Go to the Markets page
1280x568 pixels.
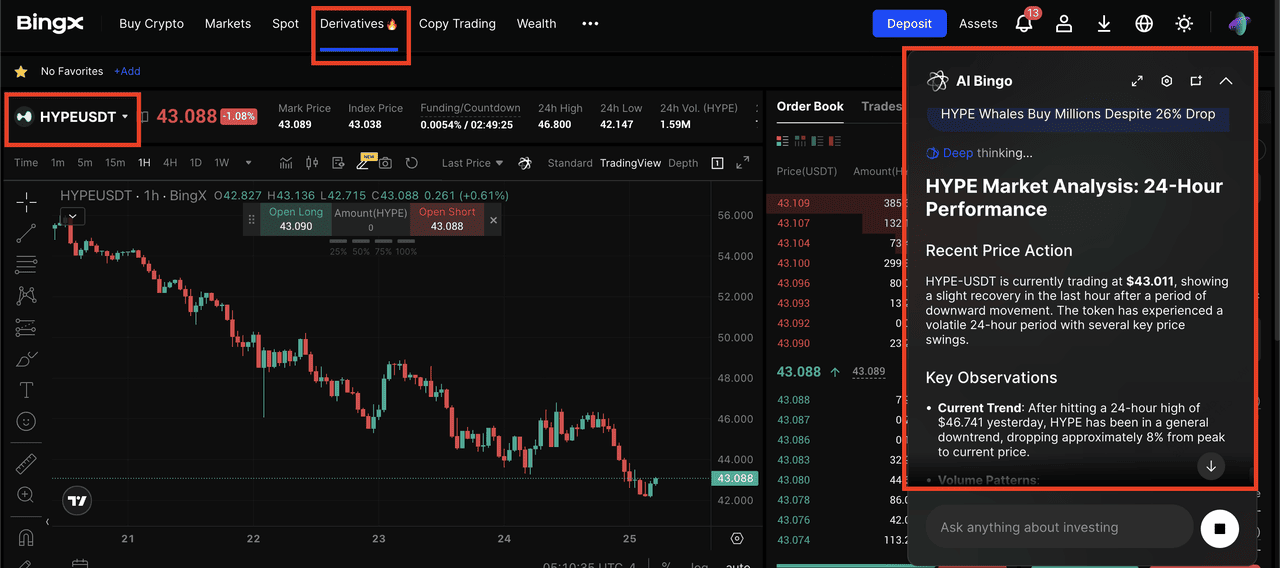coord(228,23)
